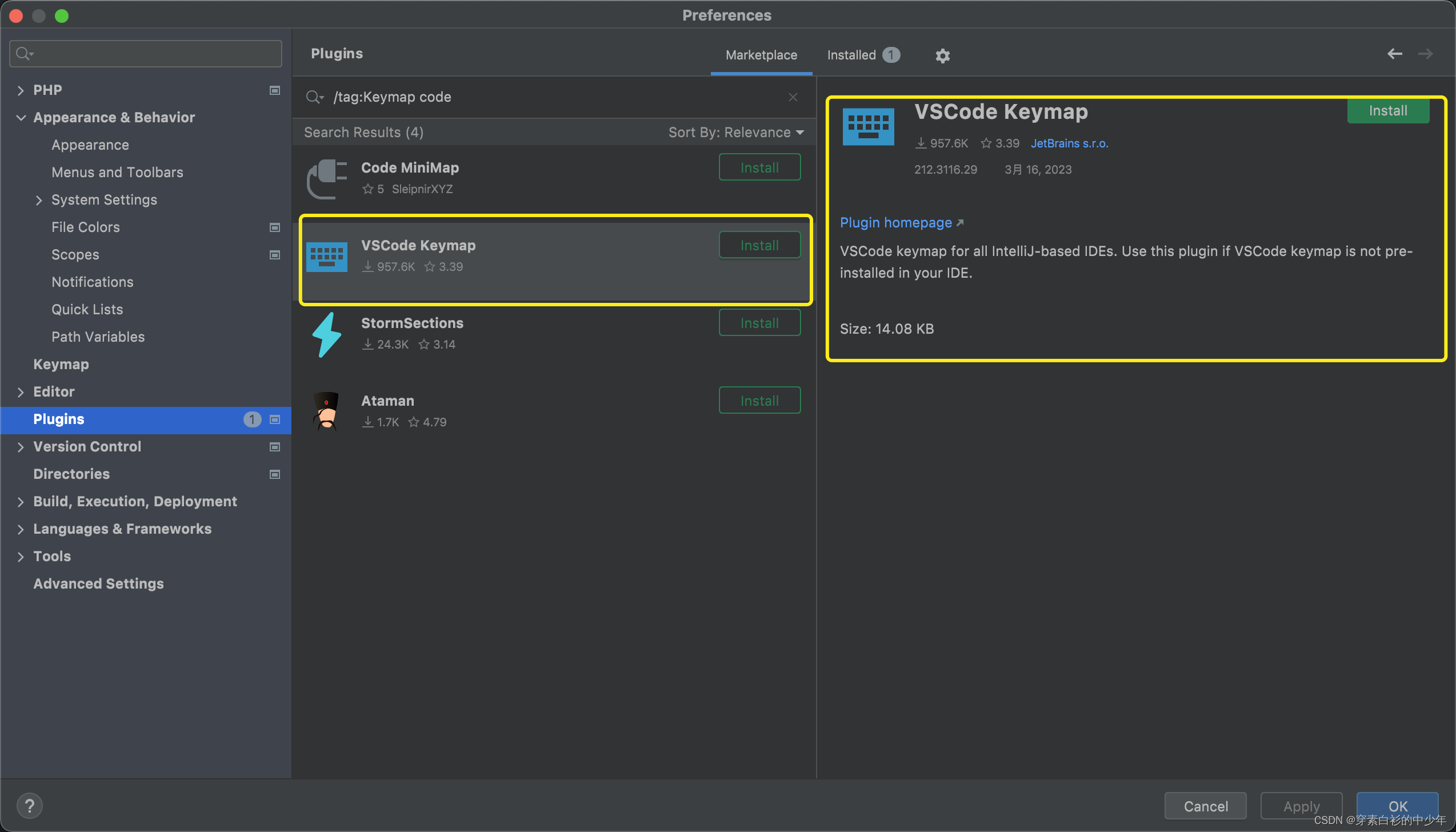Screen dimensions: 1456x832
Task: Click the Ataman plugin icon
Action: (x=327, y=411)
